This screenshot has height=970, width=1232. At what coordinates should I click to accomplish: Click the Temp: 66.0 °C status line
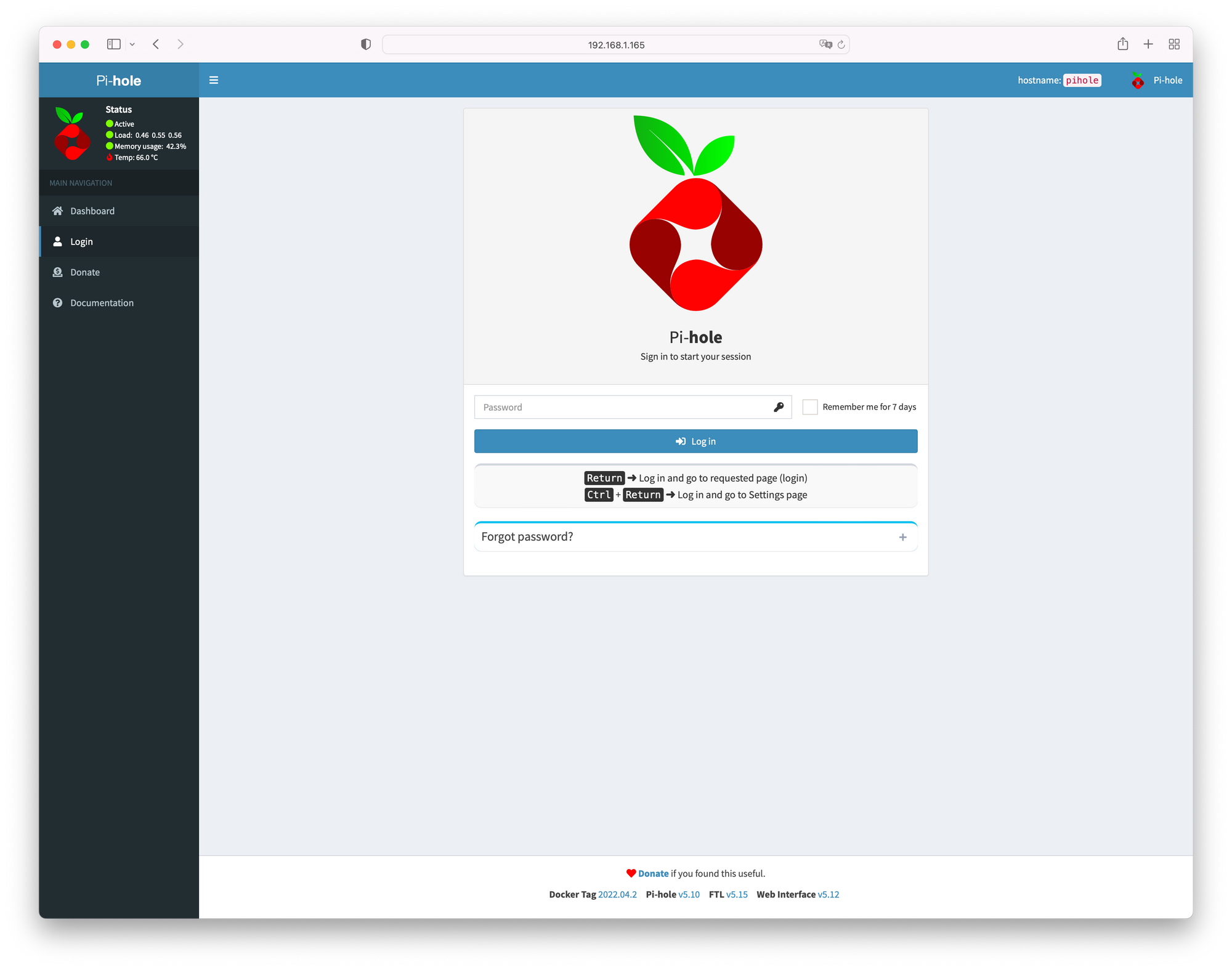tap(132, 157)
